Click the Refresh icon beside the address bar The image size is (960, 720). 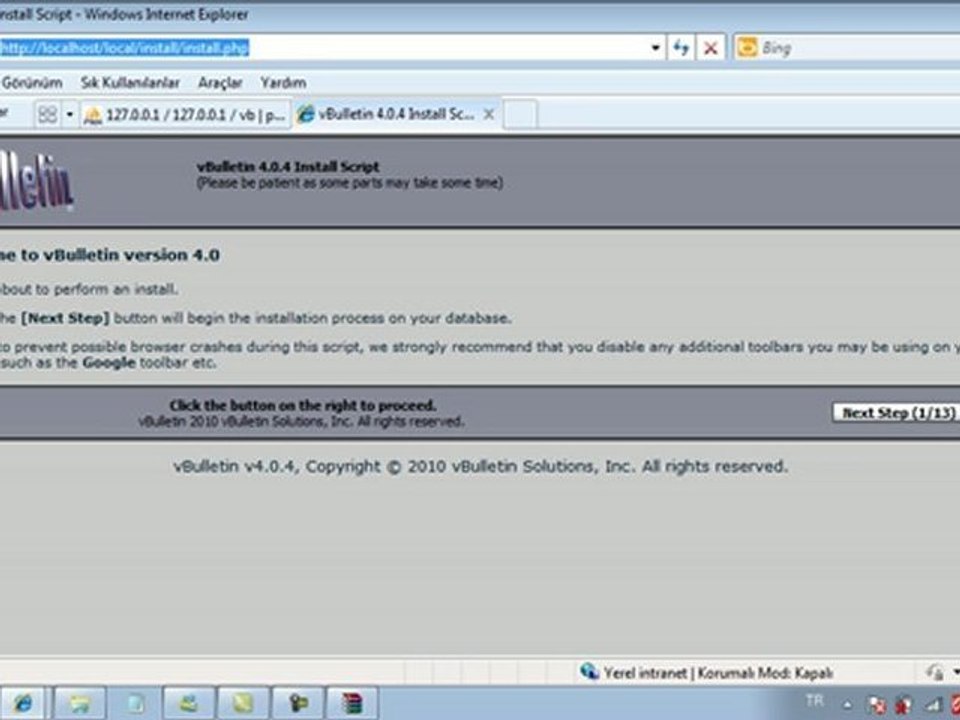click(x=680, y=48)
